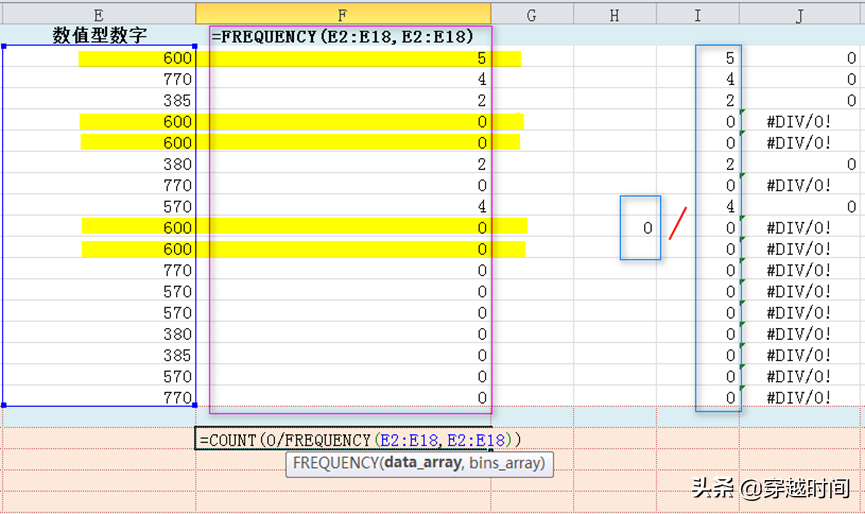Click cell showing =FREQUENCY(E2:E18,E2:E18) text
Image resolution: width=865 pixels, height=514 pixels.
click(x=343, y=36)
